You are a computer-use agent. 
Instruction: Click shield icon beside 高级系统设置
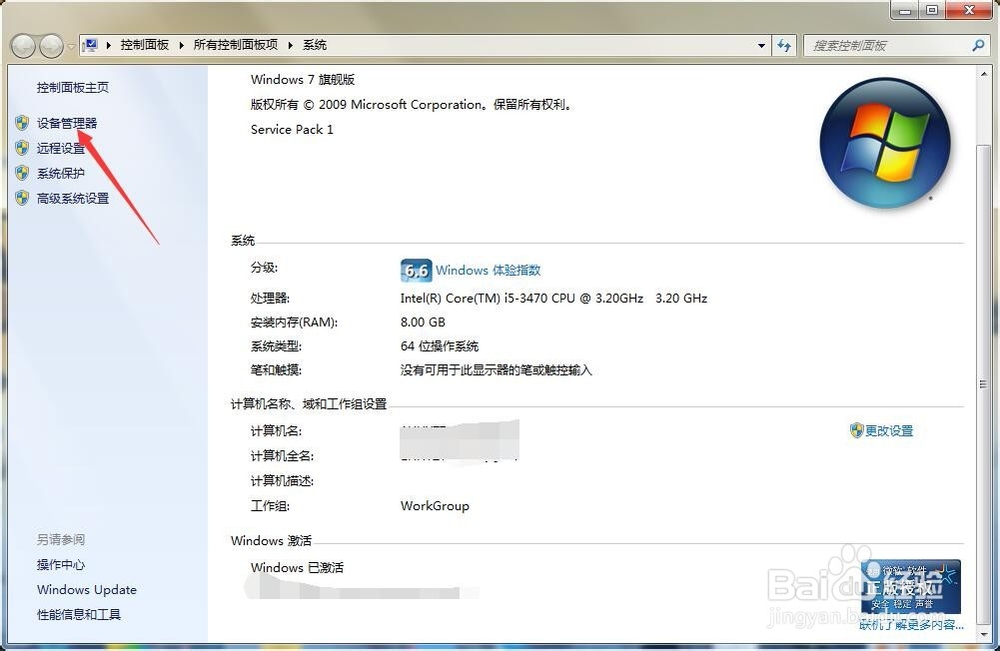22,198
